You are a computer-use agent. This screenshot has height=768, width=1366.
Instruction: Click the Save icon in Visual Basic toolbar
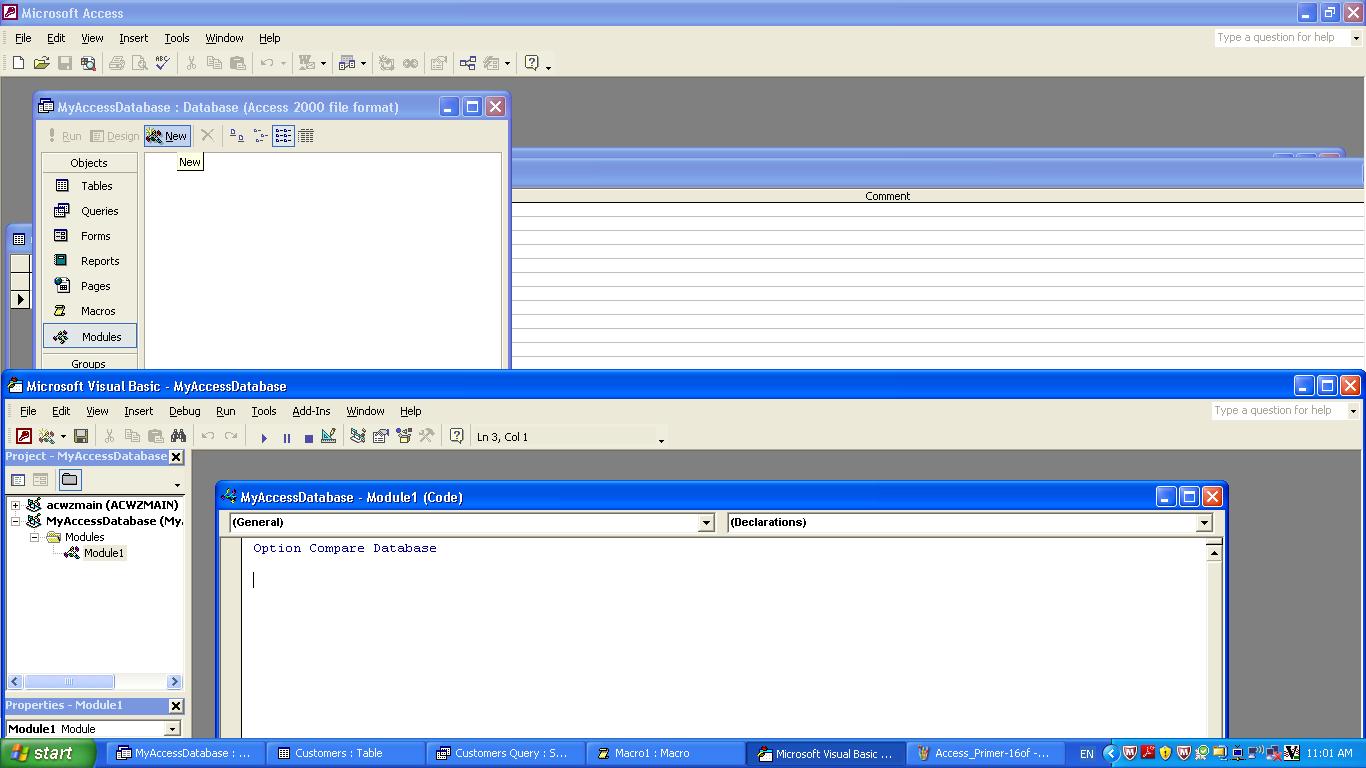tap(81, 437)
